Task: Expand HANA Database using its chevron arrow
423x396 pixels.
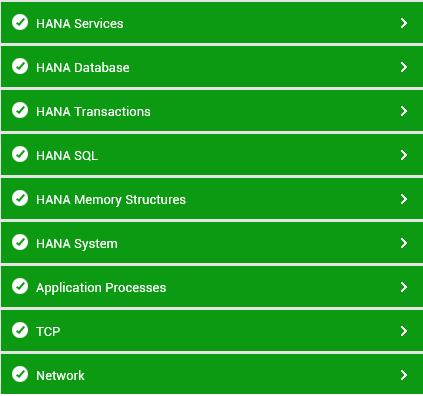Action: [x=404, y=67]
